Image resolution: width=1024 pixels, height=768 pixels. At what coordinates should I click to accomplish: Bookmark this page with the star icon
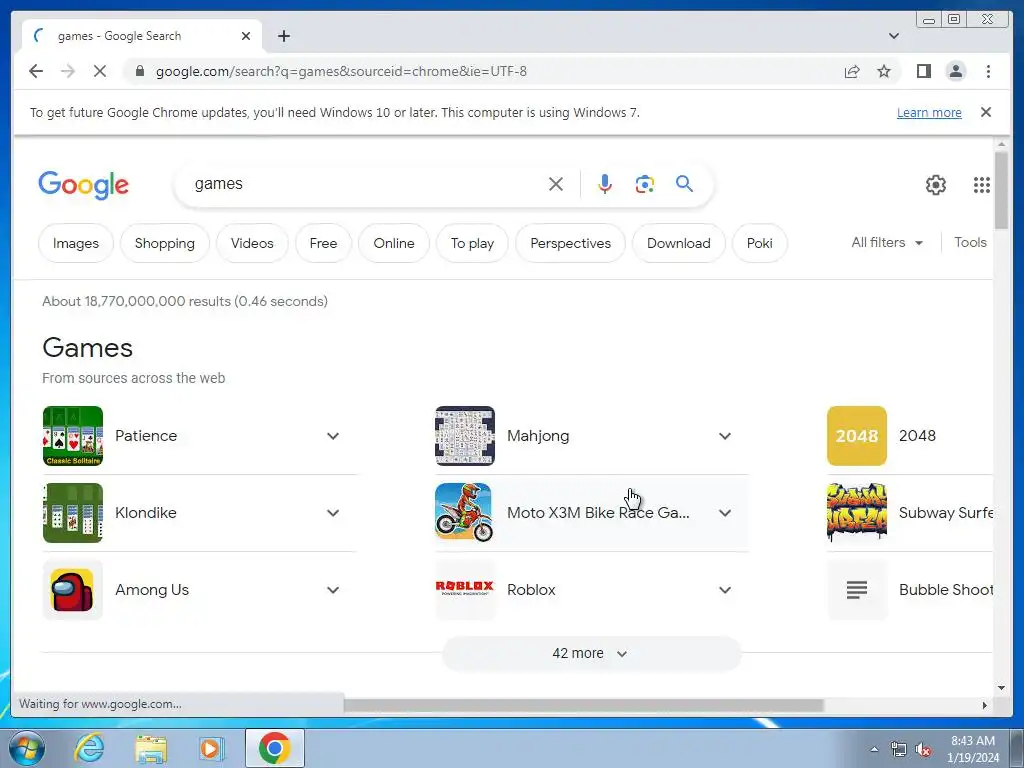click(884, 71)
